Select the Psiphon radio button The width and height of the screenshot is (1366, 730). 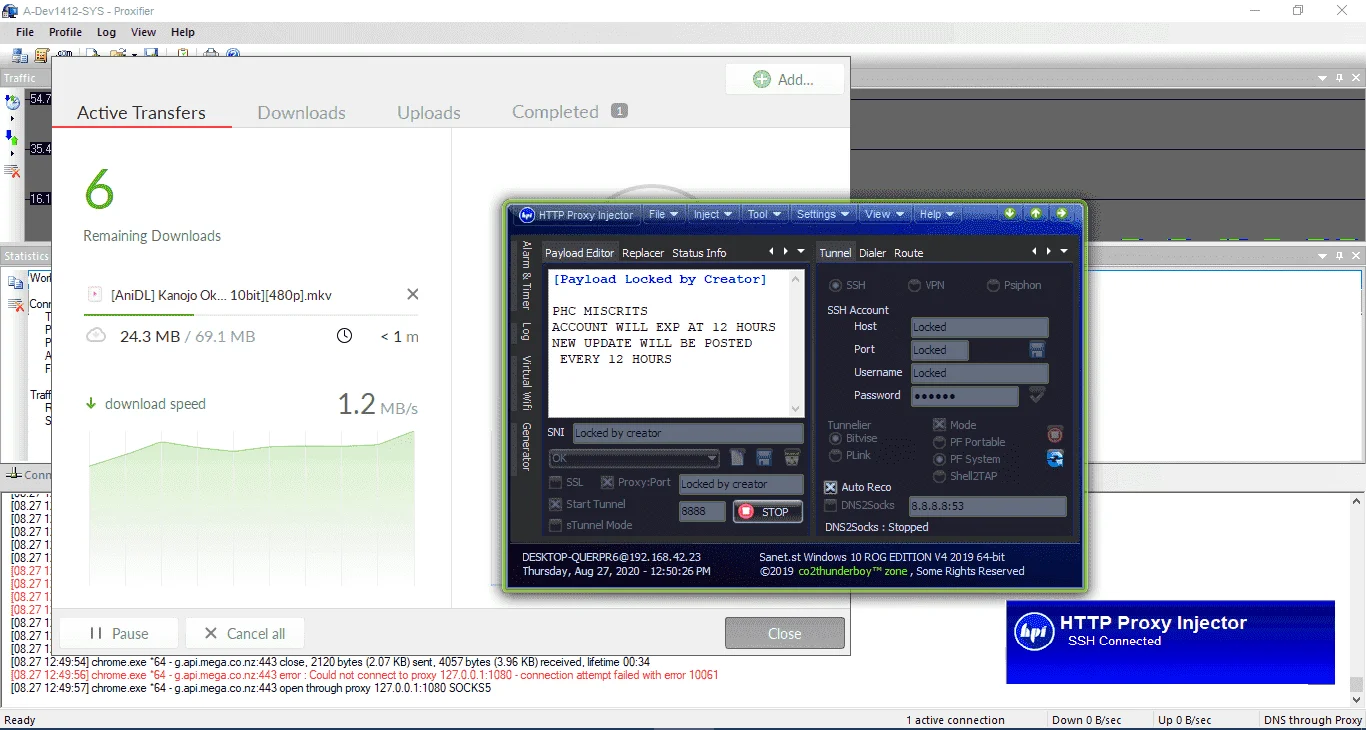[993, 285]
